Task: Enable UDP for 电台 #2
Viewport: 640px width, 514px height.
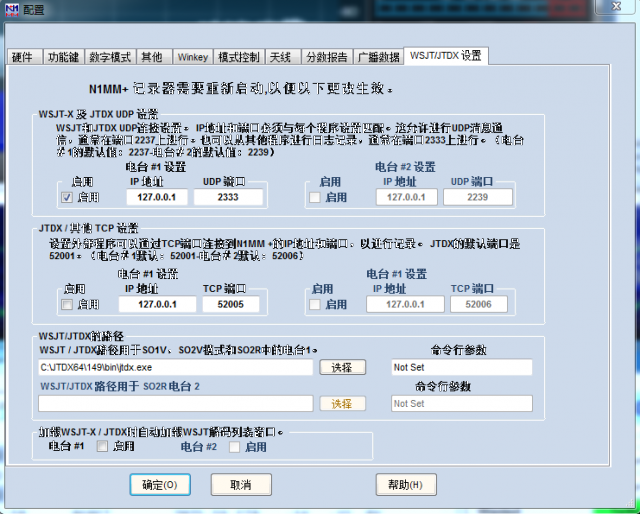Action: click(x=315, y=198)
